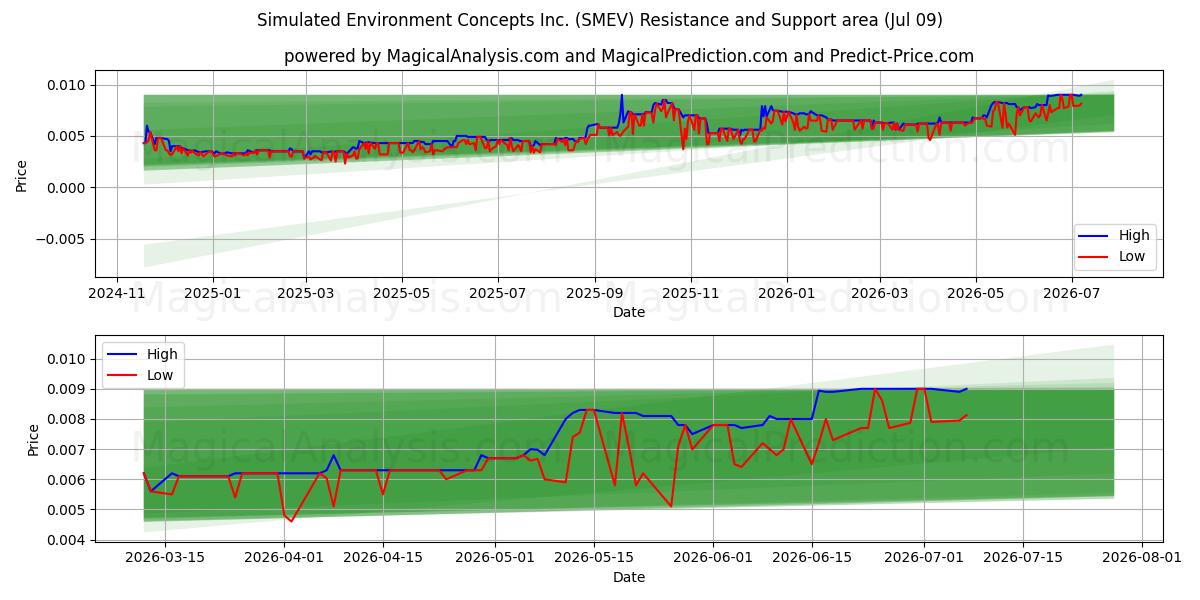Image resolution: width=1200 pixels, height=600 pixels.
Task: Click the 2025-07 tick label
Action: point(497,292)
